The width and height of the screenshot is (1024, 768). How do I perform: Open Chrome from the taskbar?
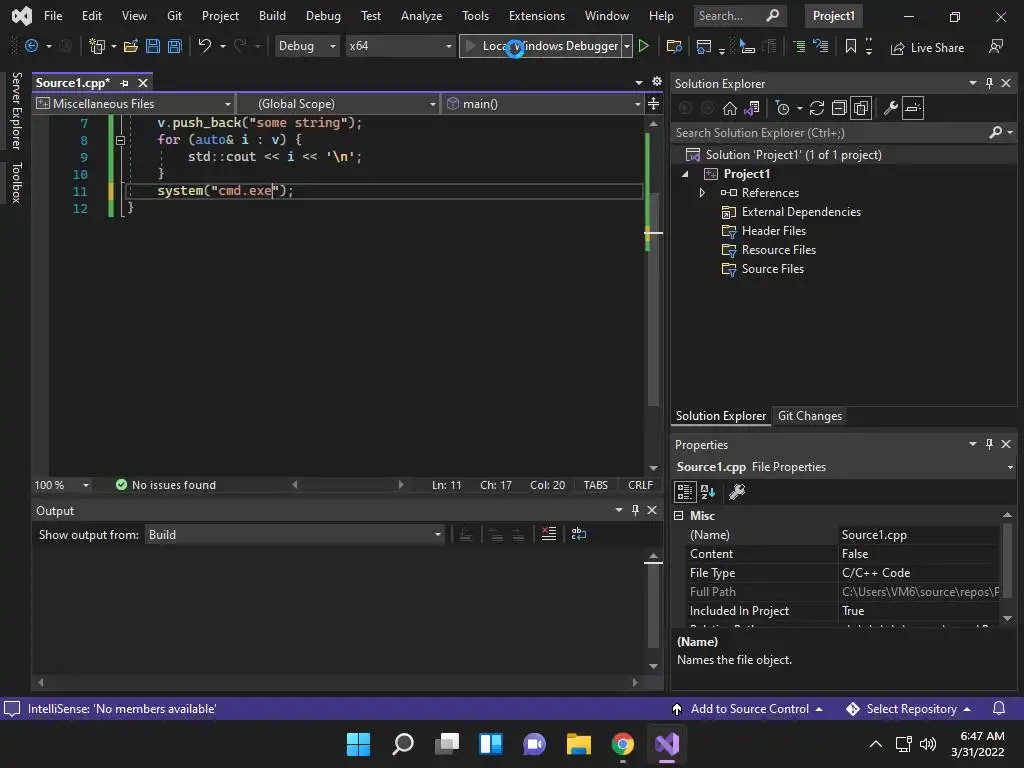[622, 744]
